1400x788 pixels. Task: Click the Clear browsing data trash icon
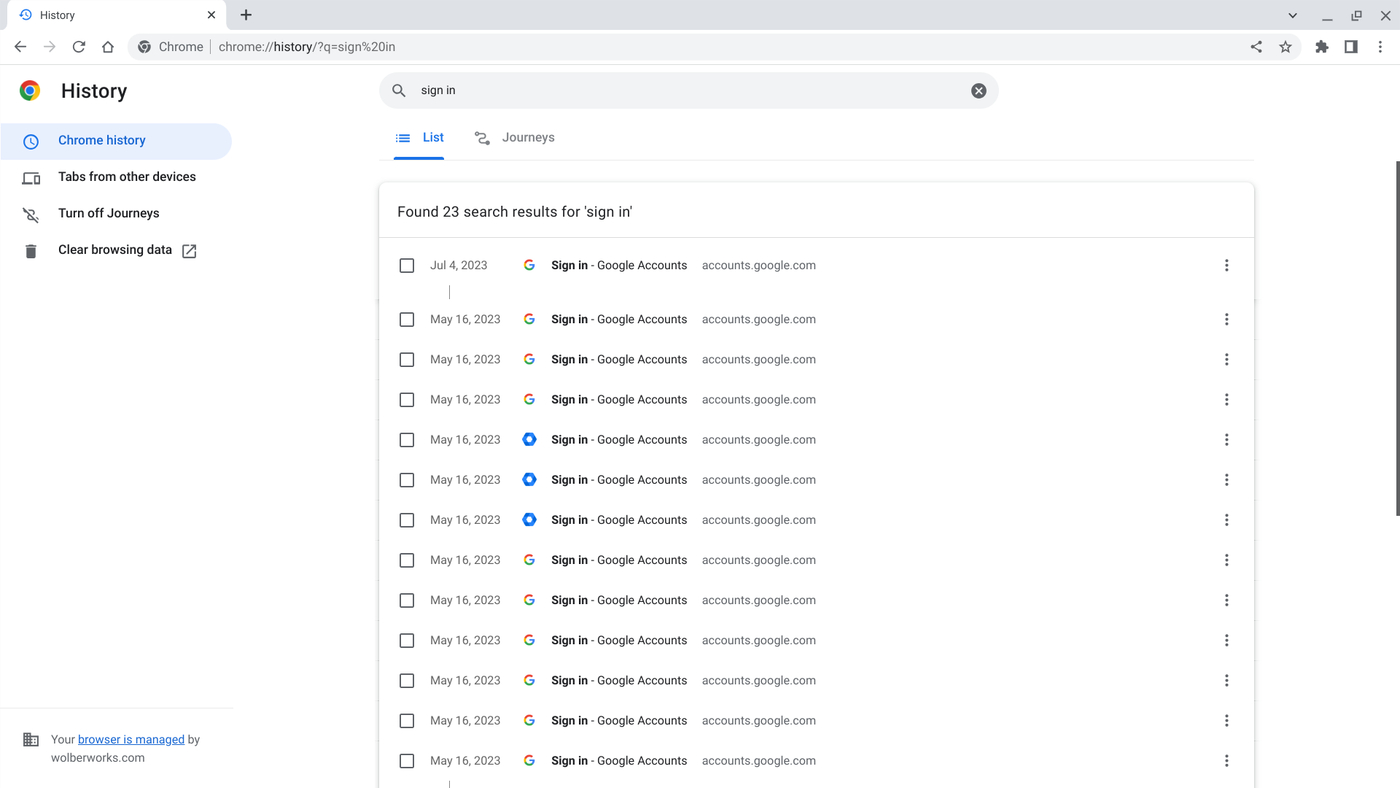30,250
